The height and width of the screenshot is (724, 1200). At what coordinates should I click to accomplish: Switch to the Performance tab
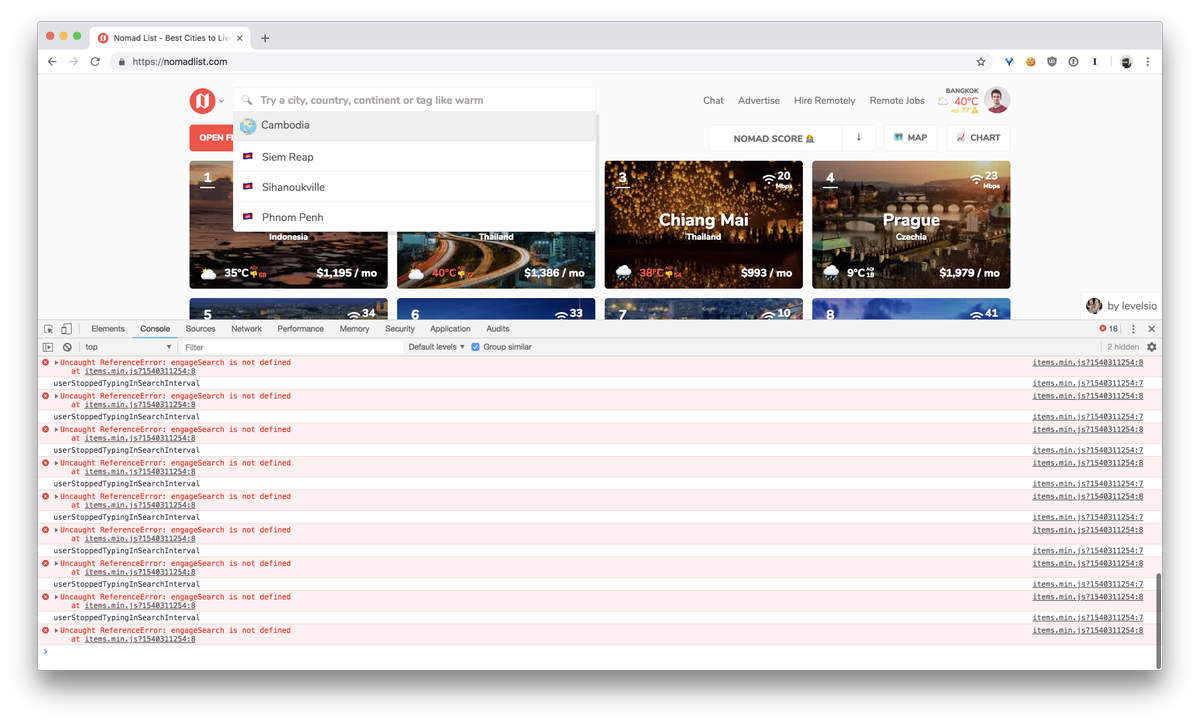[x=301, y=329]
